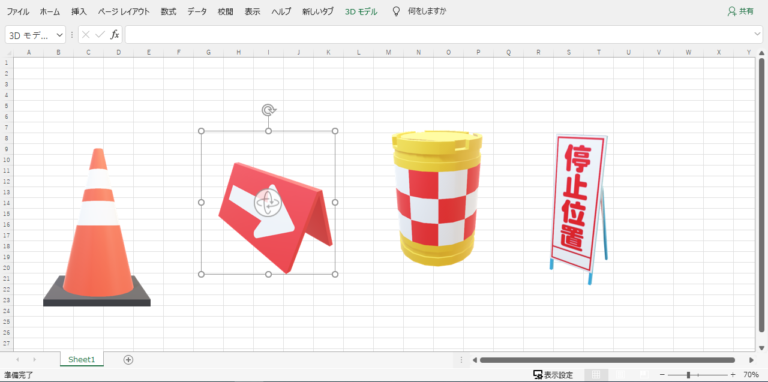Click the scroll up arrow on the vertical scrollbar

click(762, 53)
